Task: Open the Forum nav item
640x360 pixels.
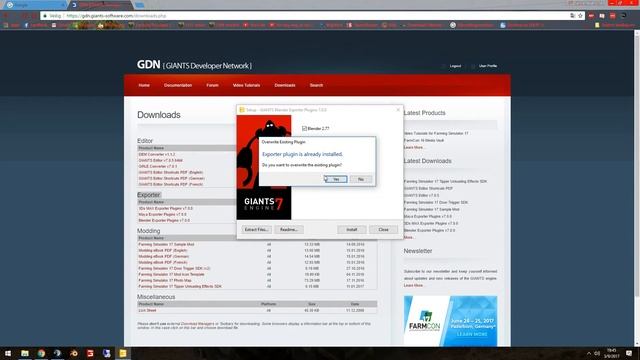Action: [x=212, y=85]
